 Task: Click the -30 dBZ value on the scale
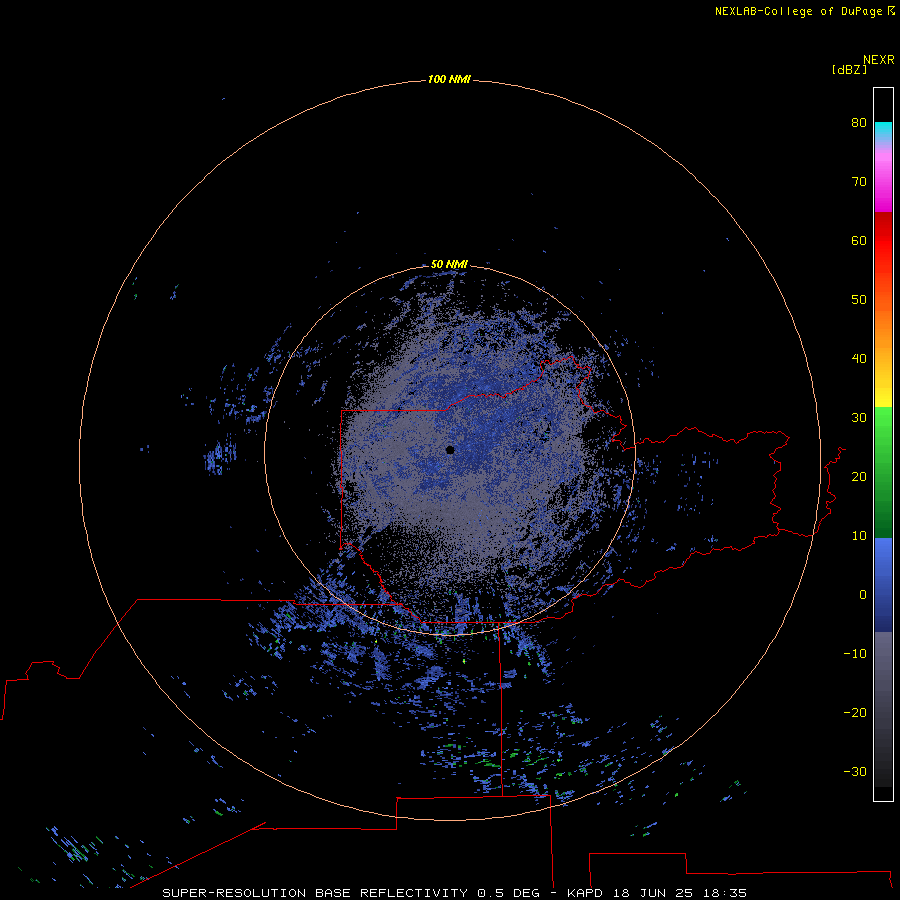coord(855,772)
